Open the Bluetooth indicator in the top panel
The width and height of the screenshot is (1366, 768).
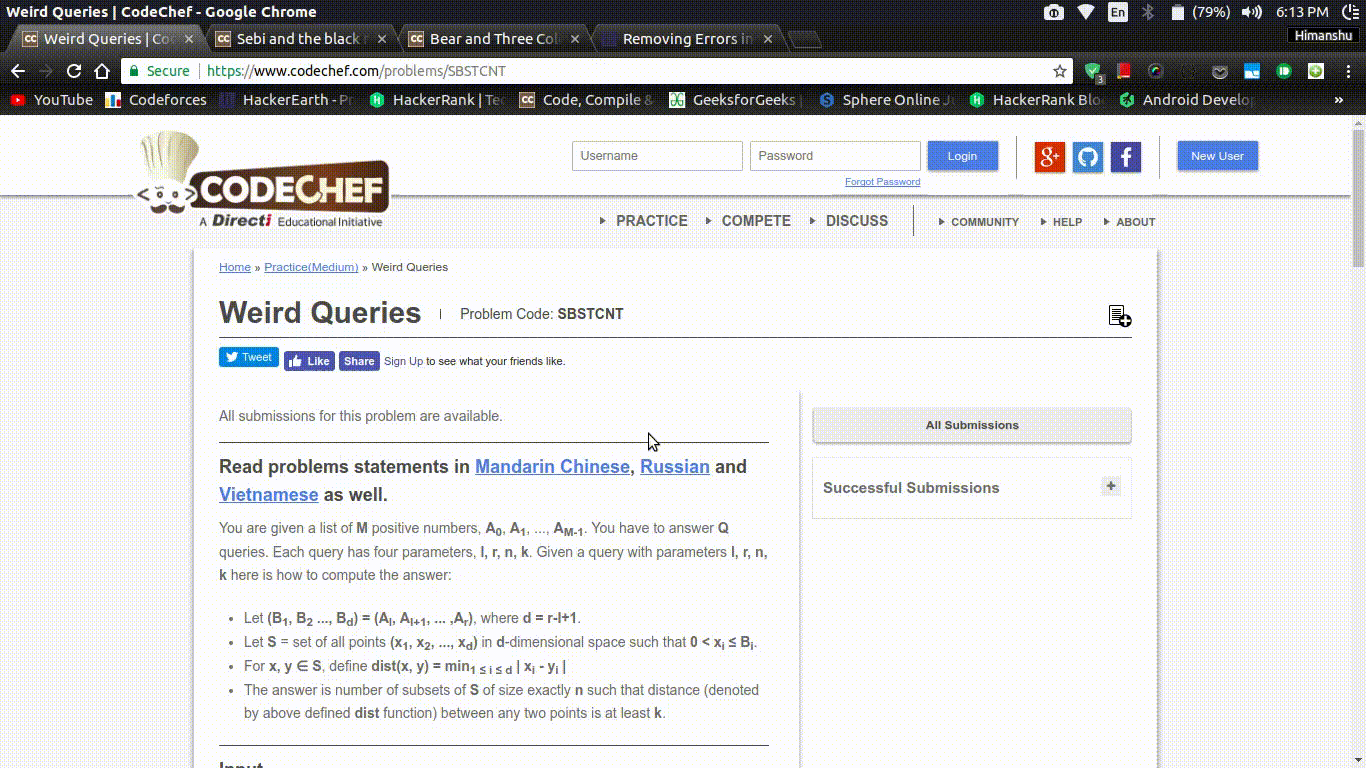pos(1148,12)
